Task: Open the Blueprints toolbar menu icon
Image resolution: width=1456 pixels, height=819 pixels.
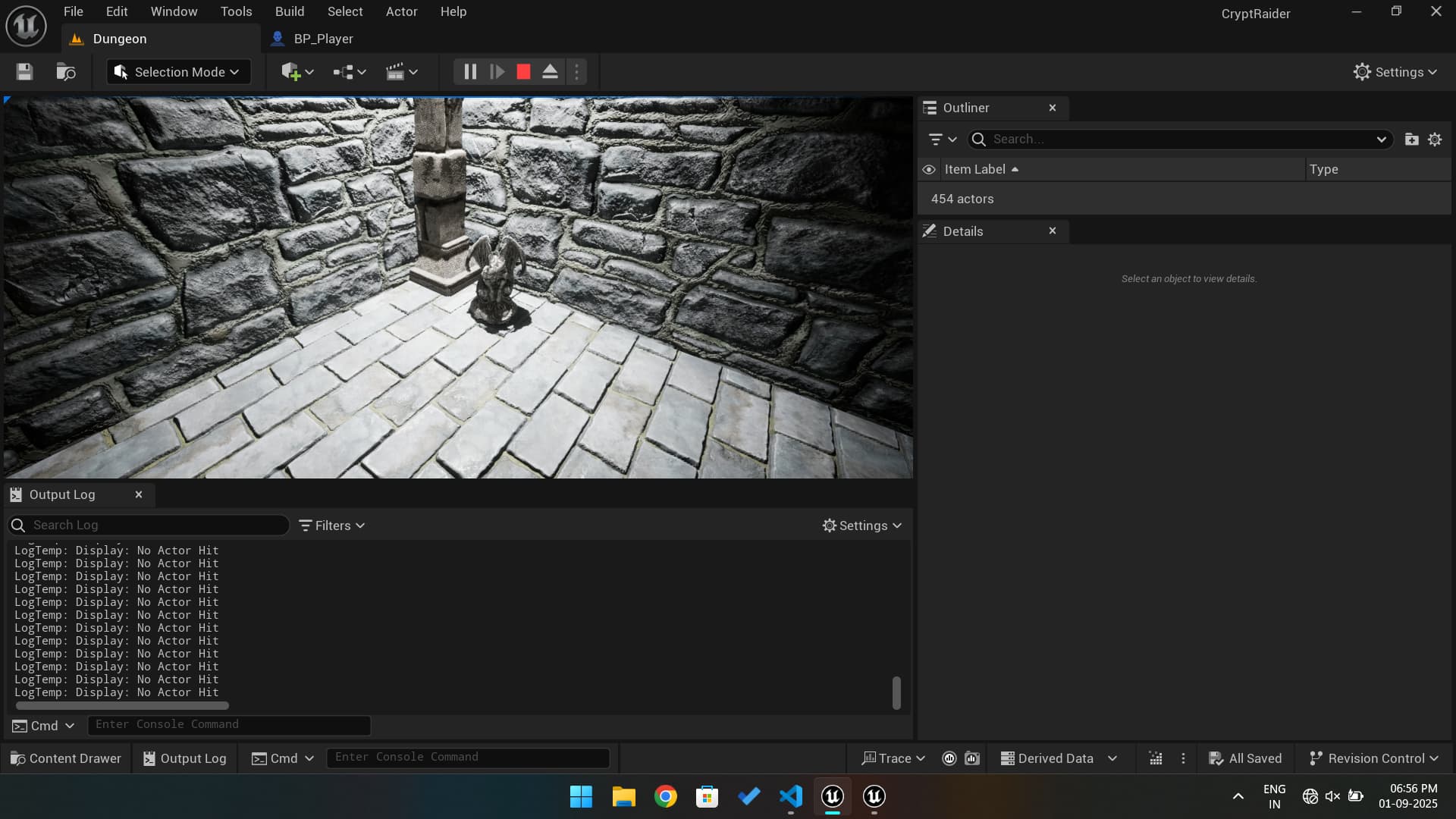Action: click(x=349, y=72)
